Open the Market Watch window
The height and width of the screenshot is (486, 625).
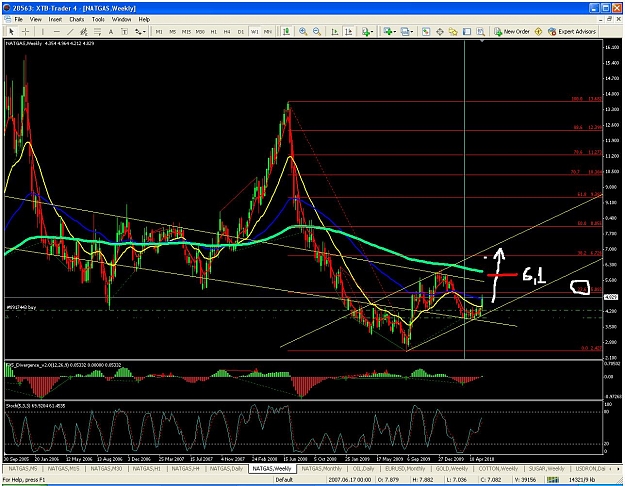coord(426,31)
